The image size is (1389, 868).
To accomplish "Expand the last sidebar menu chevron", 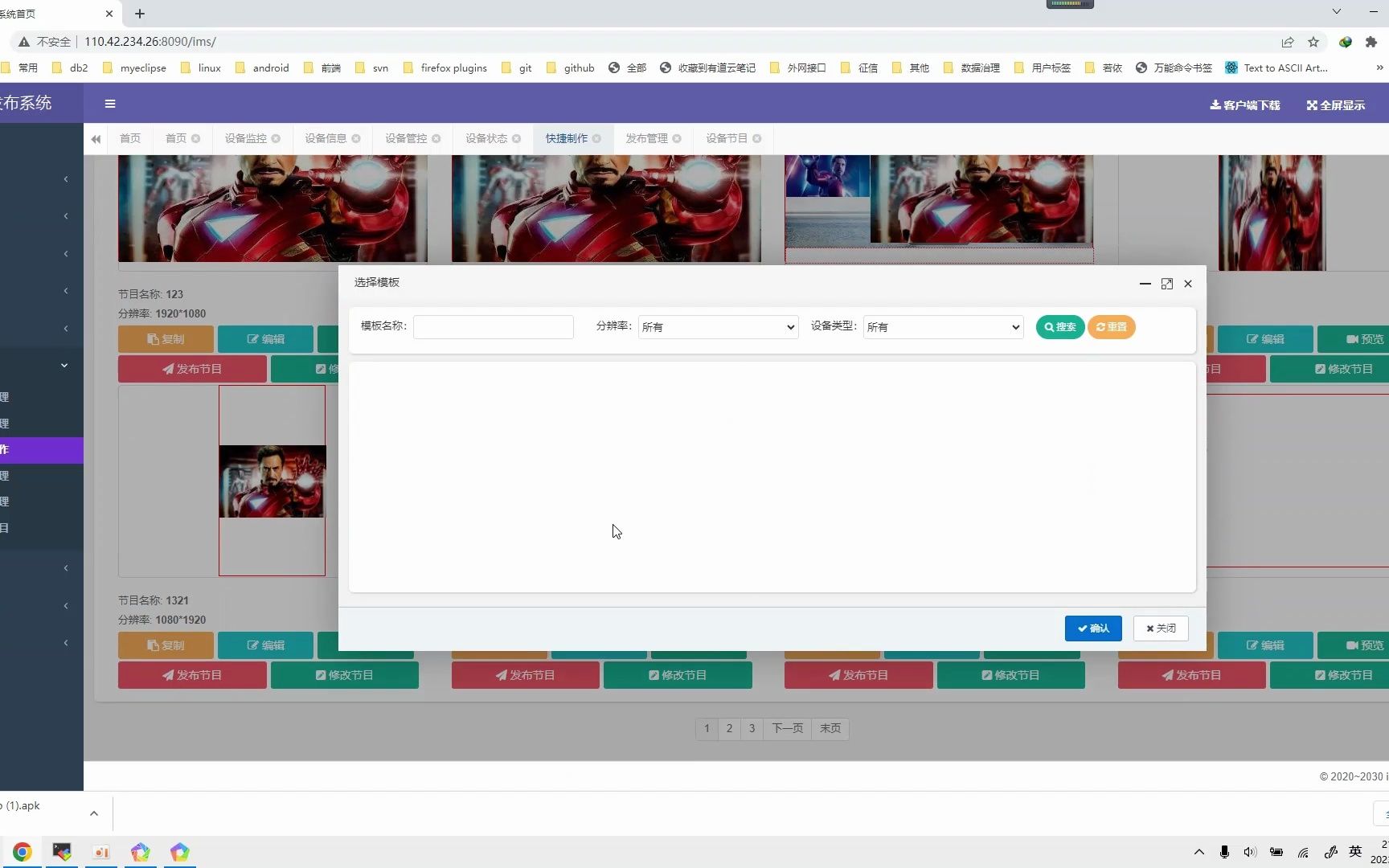I will [66, 643].
